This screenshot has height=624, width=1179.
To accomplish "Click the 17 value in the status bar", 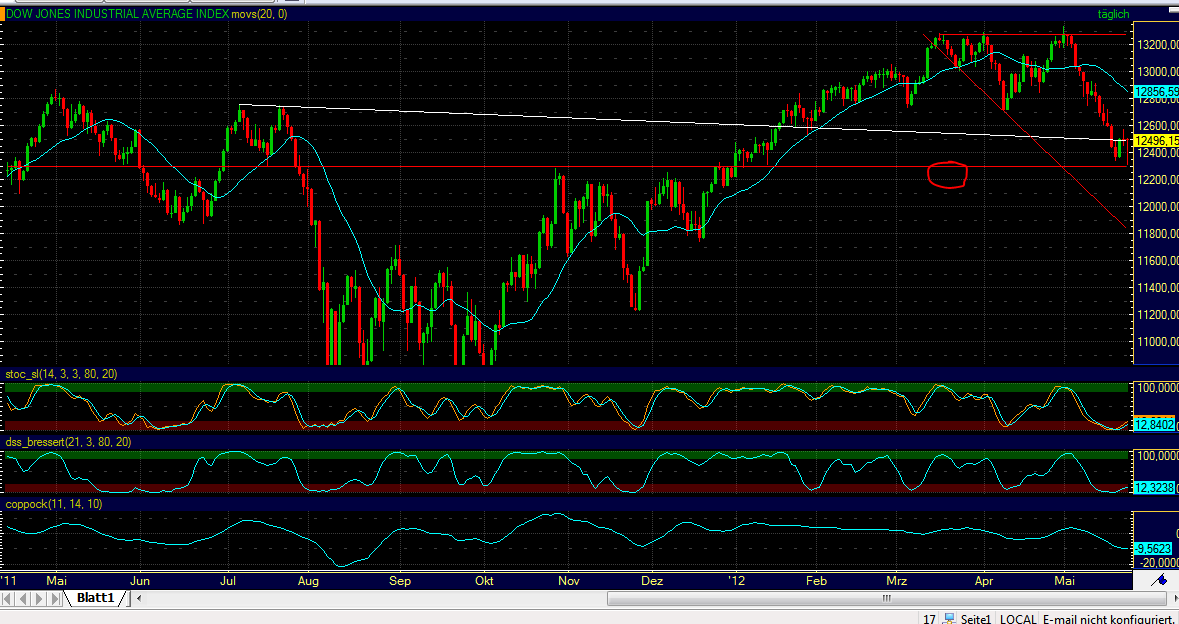I will tap(929, 619).
